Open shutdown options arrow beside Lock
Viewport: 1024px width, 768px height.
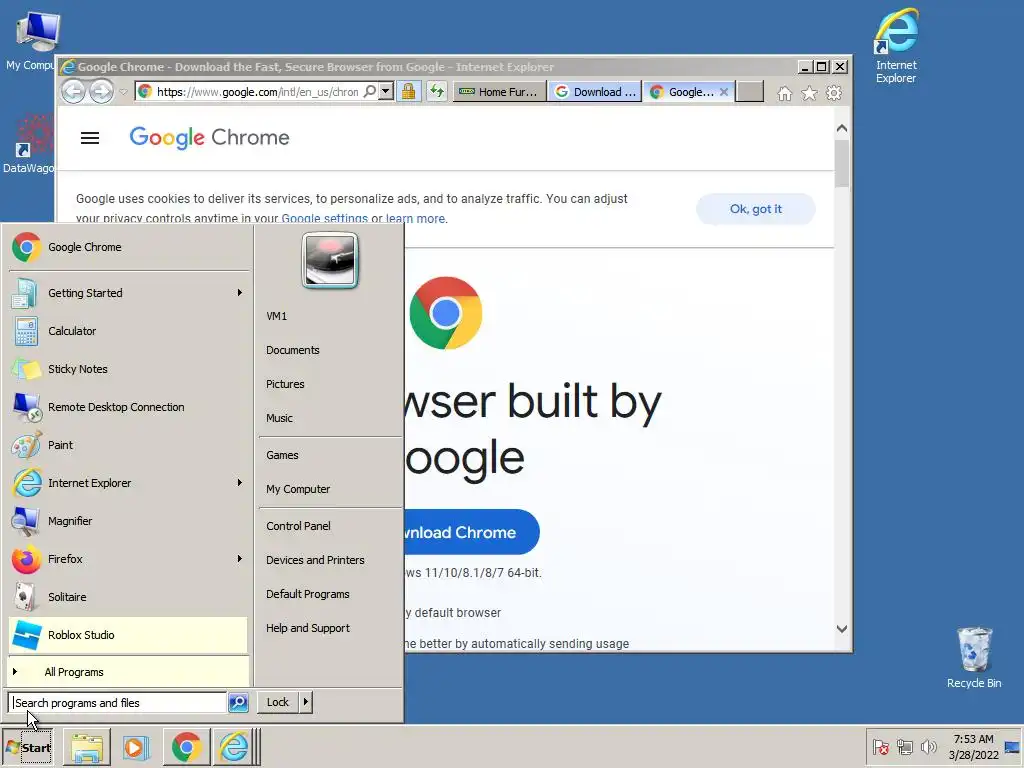(x=306, y=703)
